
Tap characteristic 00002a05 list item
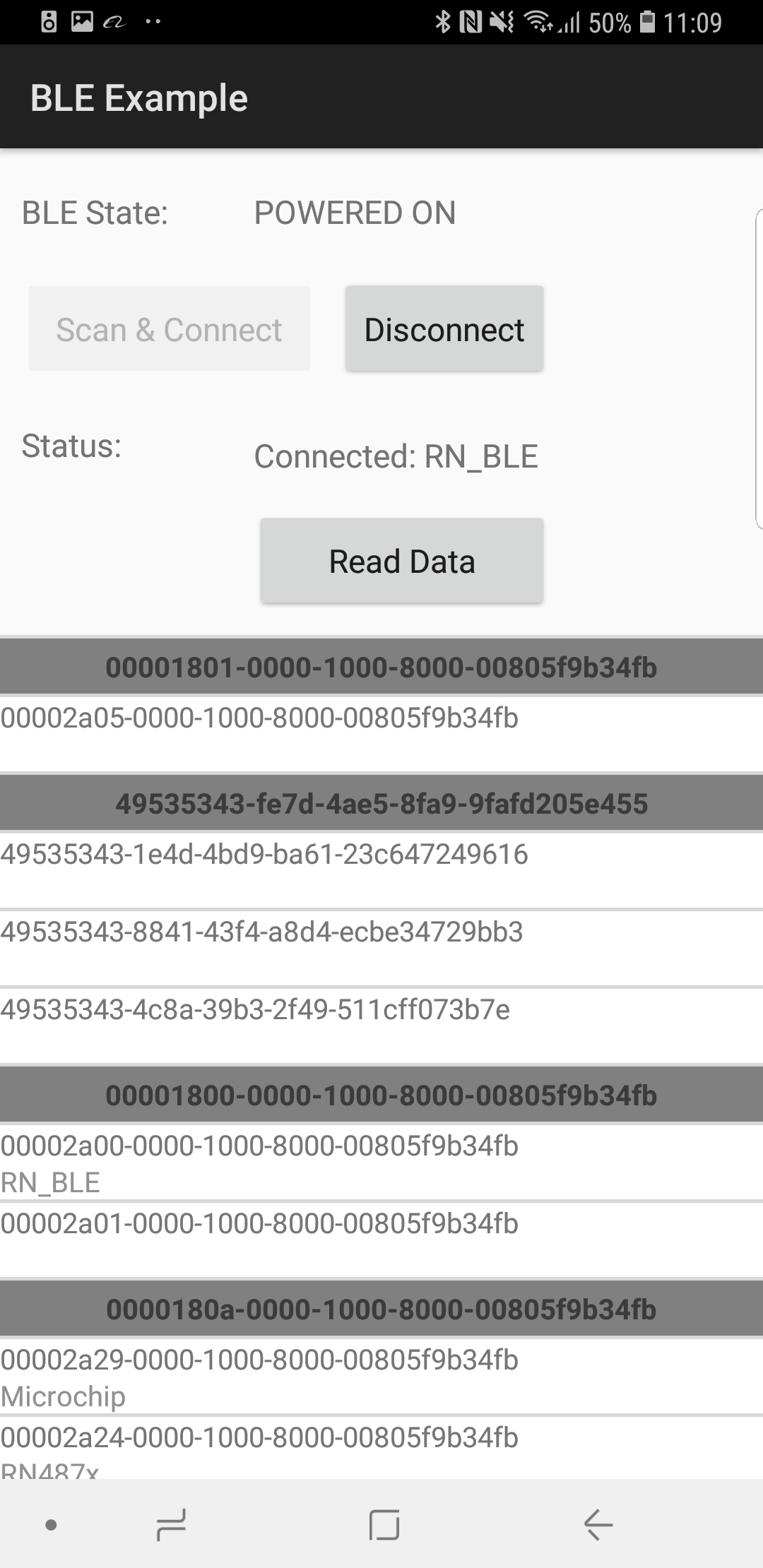[381, 733]
